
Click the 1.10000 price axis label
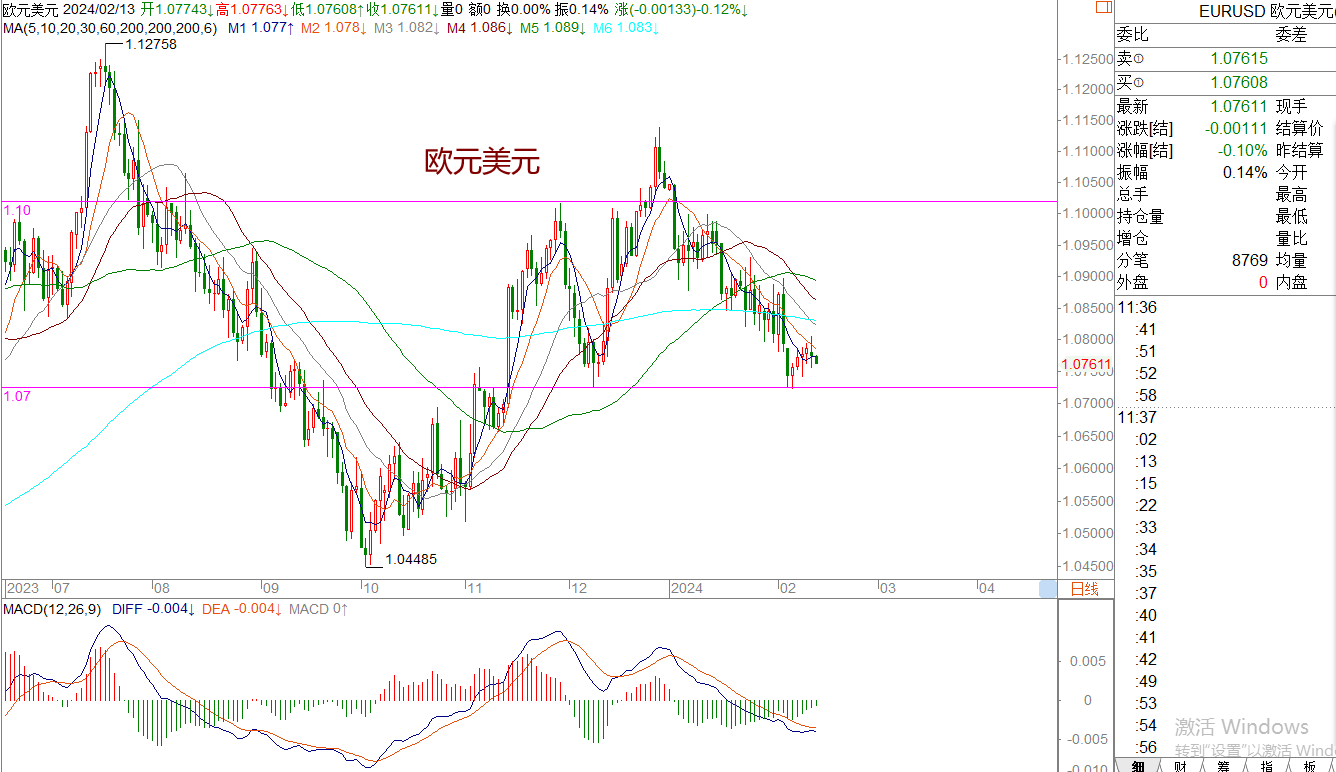click(1088, 213)
